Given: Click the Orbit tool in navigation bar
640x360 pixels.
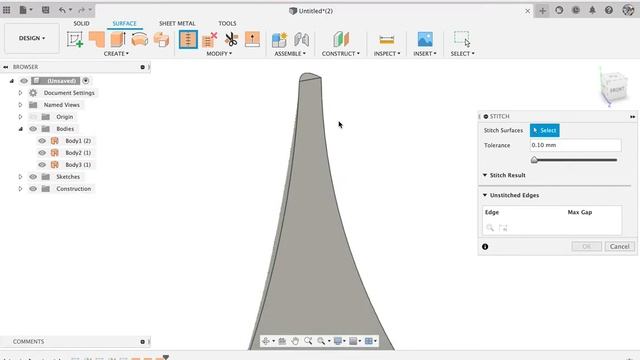Looking at the screenshot, I should (x=266, y=341).
